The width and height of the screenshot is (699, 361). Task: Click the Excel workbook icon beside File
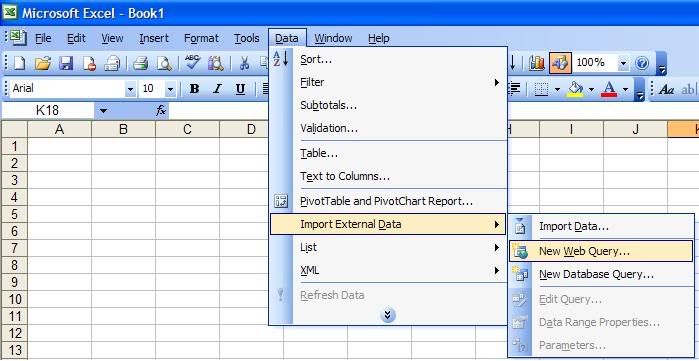coord(18,38)
